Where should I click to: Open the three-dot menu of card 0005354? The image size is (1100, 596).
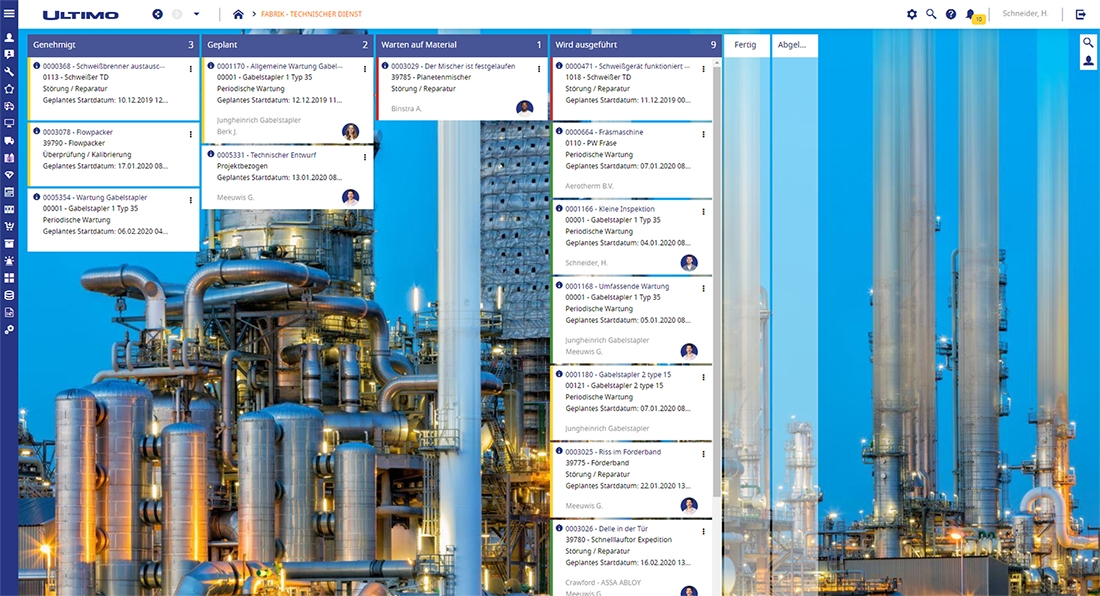coord(190,200)
